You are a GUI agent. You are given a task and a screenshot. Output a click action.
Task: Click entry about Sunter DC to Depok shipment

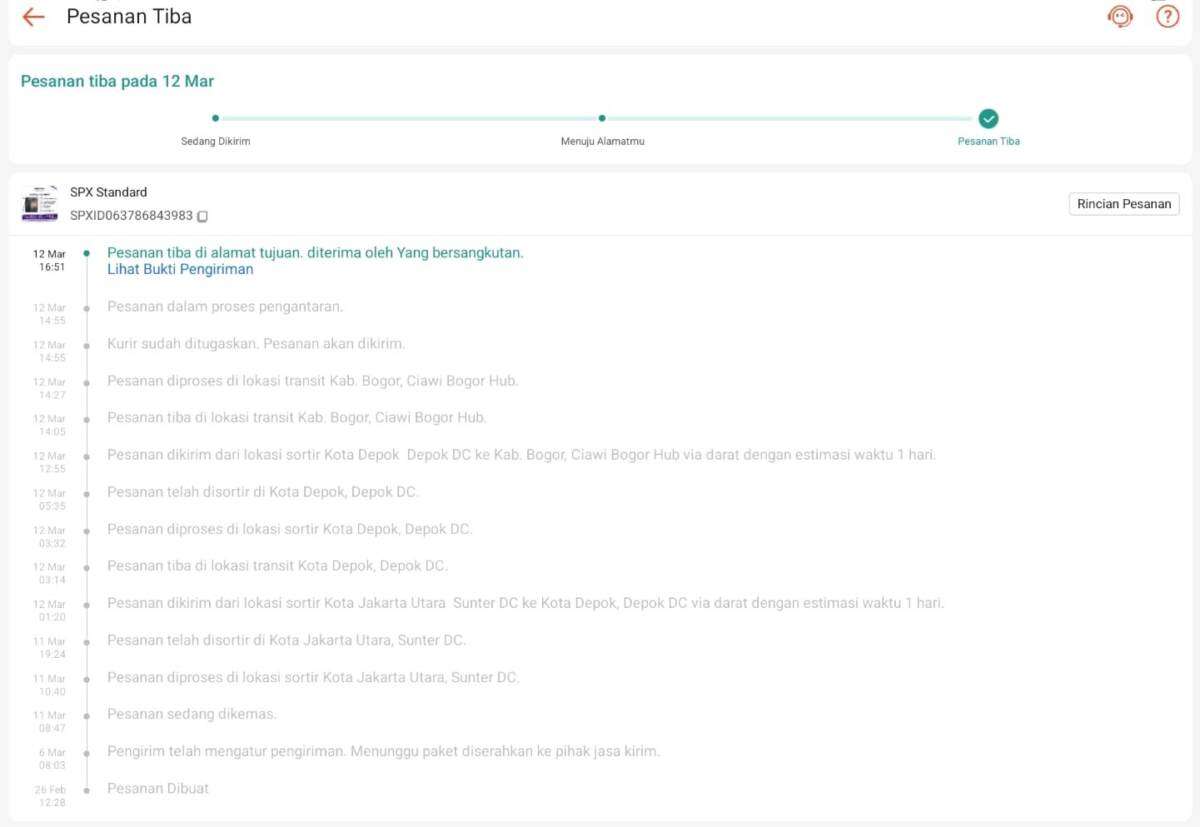pyautogui.click(x=525, y=603)
